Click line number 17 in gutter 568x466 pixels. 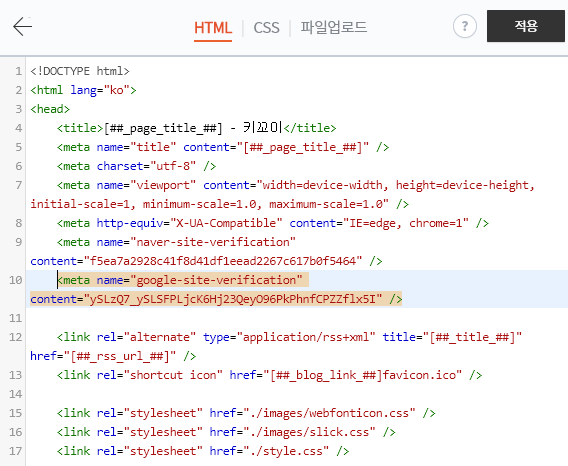pyautogui.click(x=16, y=451)
